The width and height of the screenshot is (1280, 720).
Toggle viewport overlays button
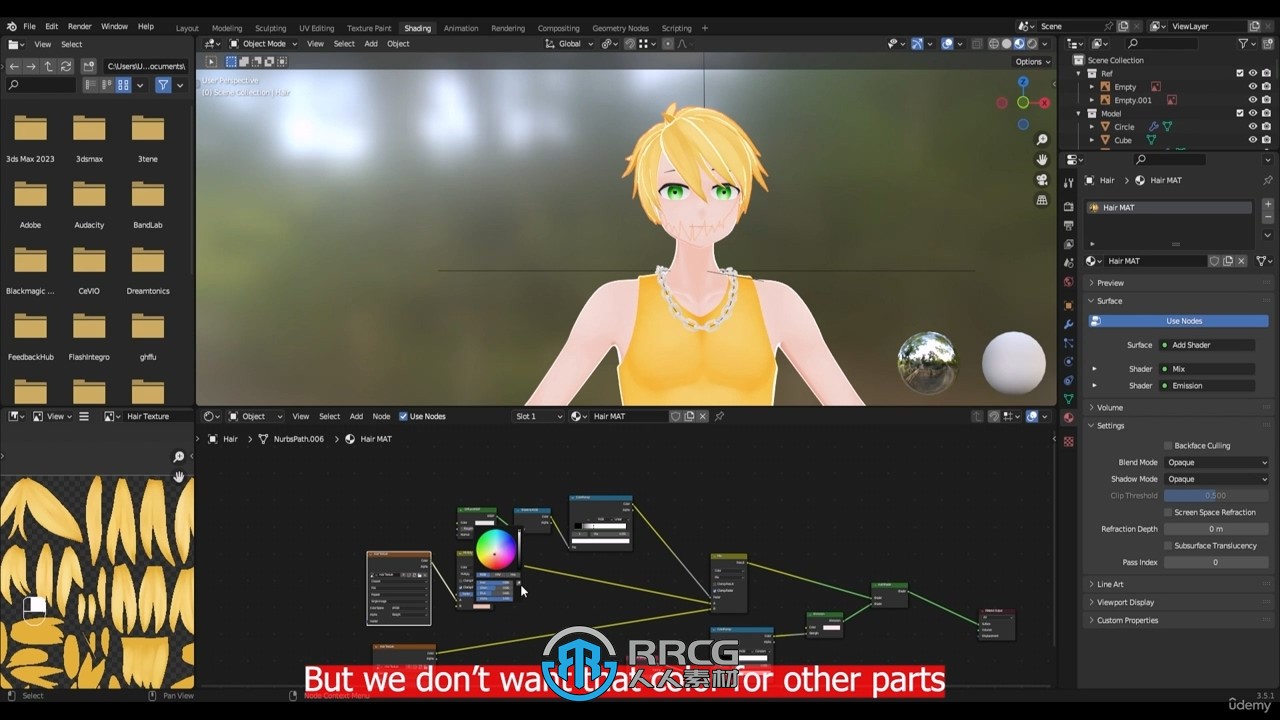945,44
